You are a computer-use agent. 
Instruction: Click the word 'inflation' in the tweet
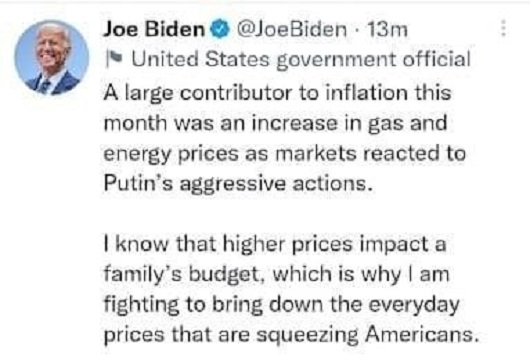pyautogui.click(x=366, y=92)
